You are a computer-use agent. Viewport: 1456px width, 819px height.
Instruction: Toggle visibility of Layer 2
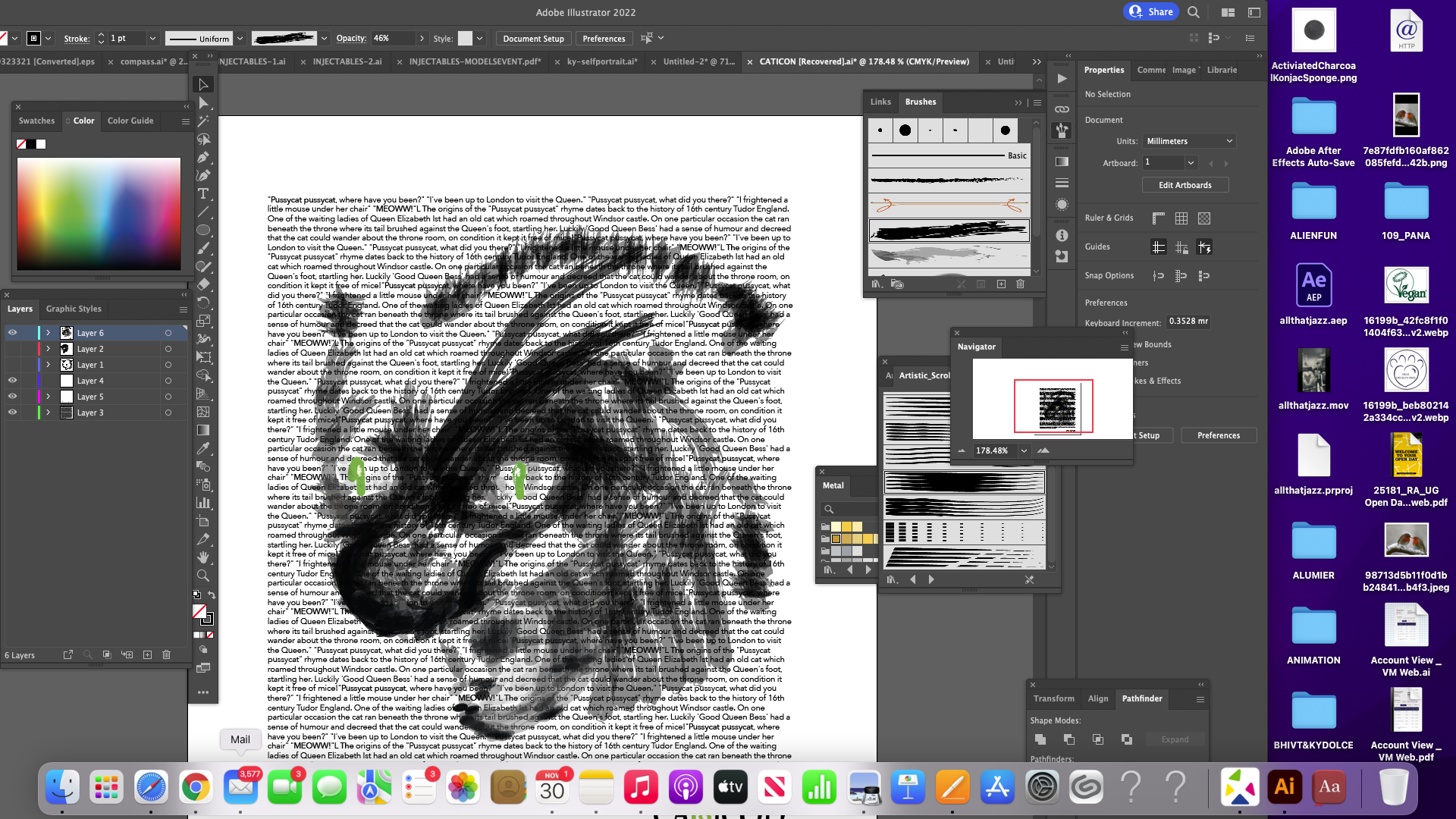click(12, 349)
